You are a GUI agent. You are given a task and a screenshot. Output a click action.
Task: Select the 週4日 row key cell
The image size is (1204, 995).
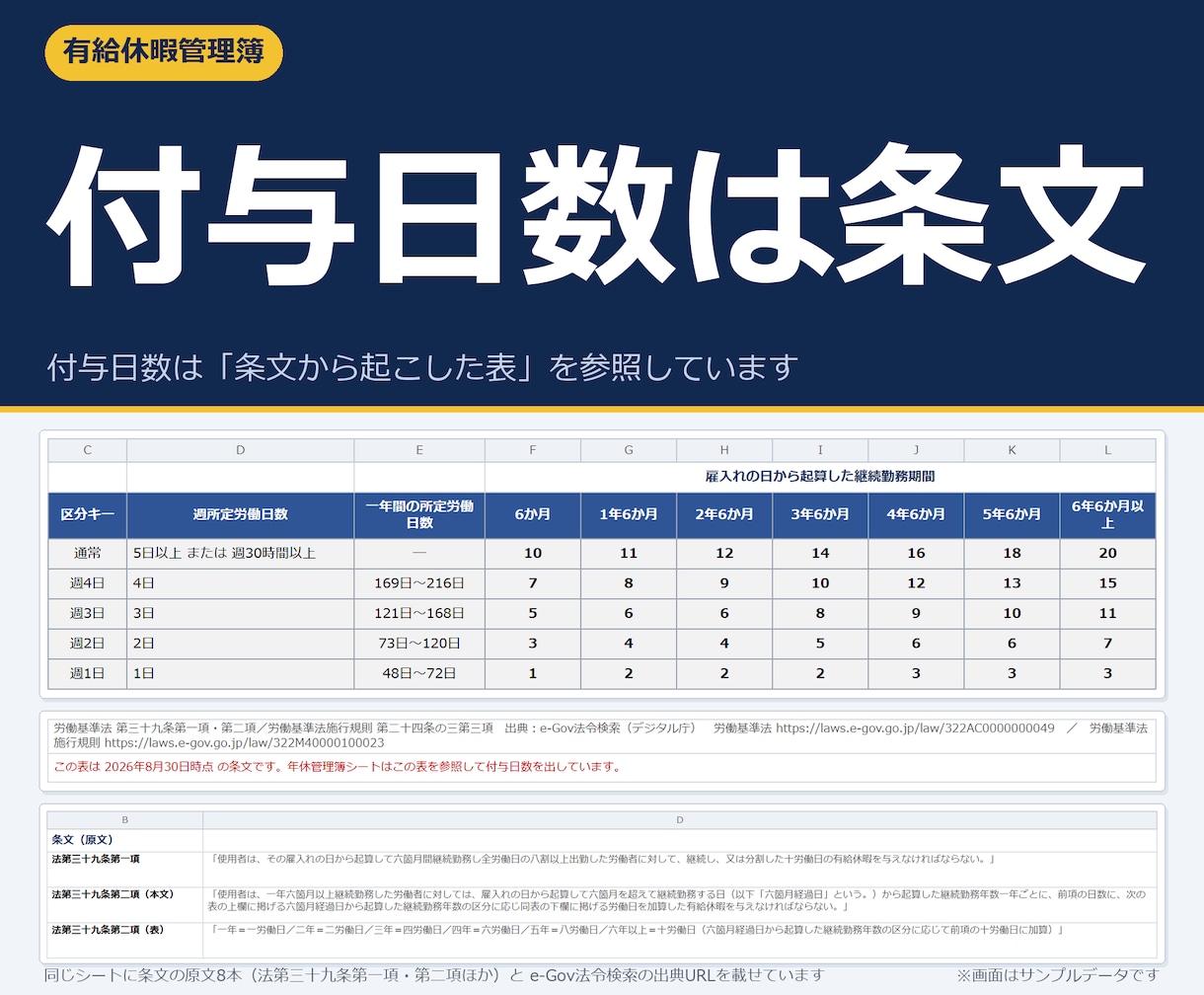coord(88,584)
